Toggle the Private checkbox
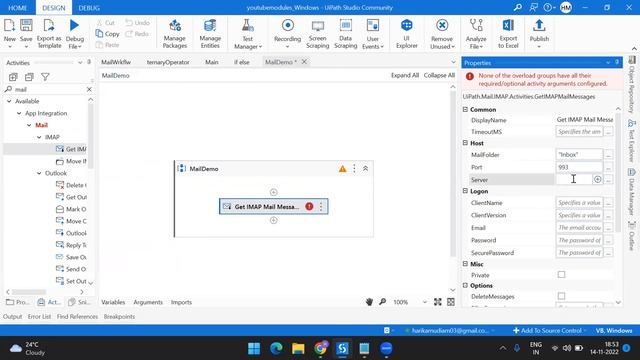This screenshot has height=360, width=640. click(562, 275)
